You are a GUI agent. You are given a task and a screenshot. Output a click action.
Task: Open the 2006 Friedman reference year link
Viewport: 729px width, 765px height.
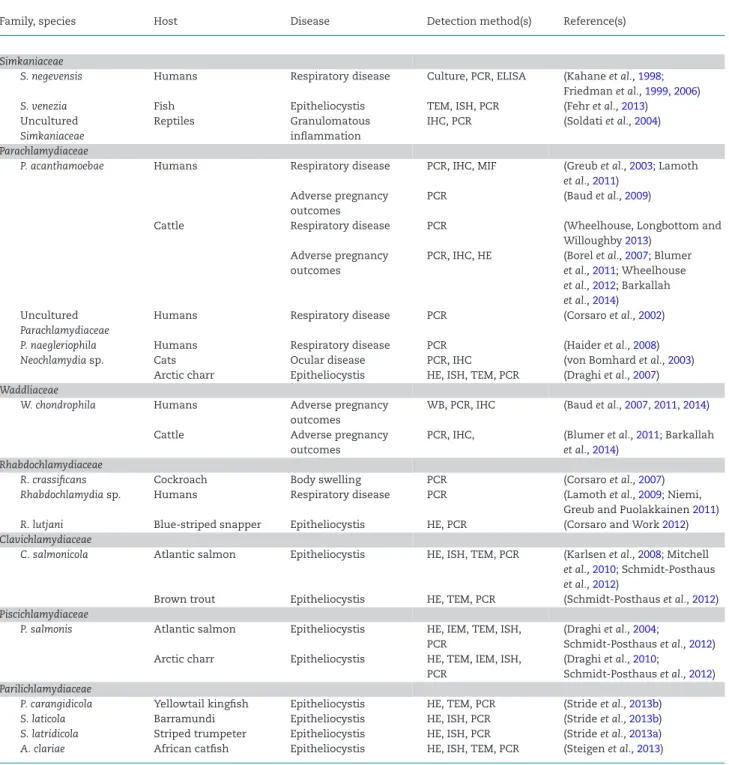click(685, 91)
